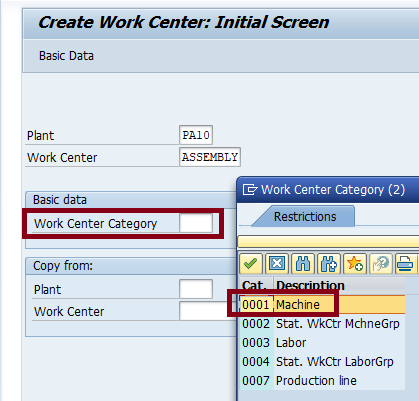Choose the 0003 Labor category
The height and width of the screenshot is (401, 419).
323,343
